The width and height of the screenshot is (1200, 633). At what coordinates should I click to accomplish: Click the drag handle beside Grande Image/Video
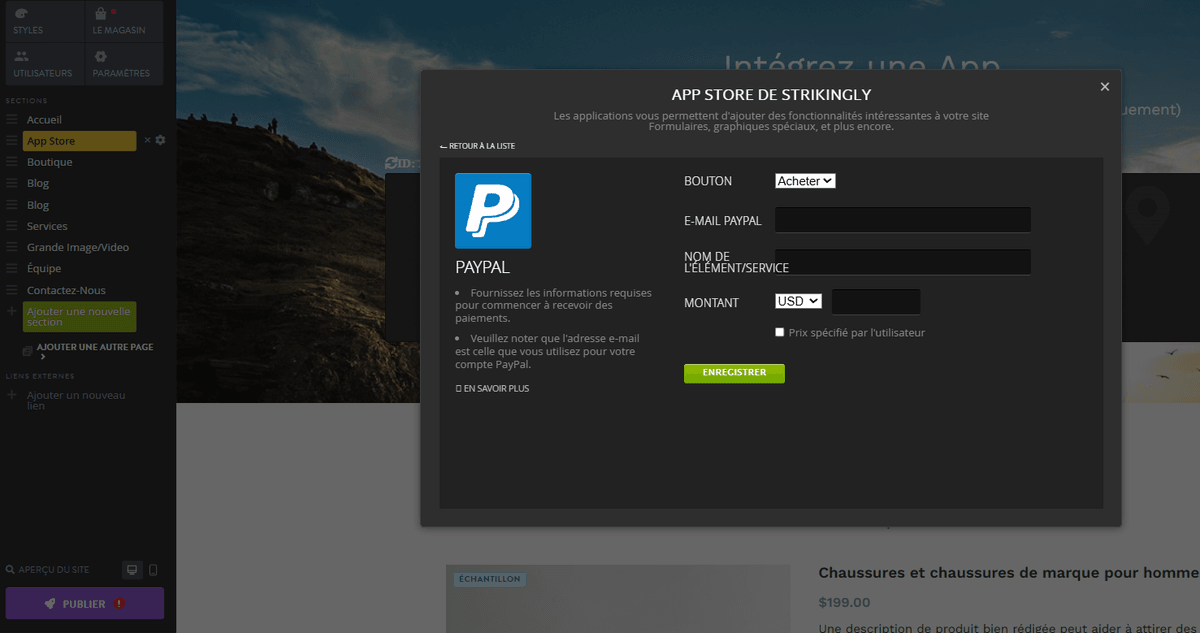[12, 247]
